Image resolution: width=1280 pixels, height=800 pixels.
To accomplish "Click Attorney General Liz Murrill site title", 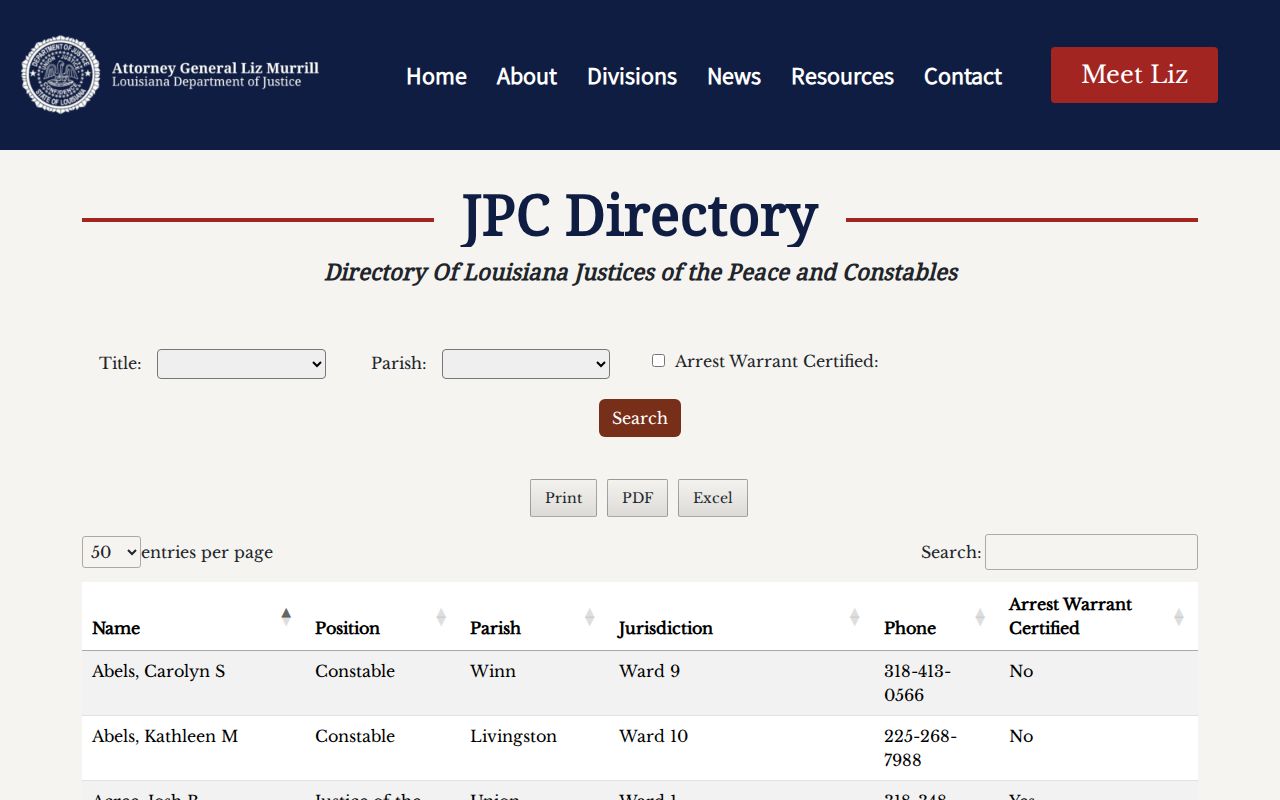I will click(215, 68).
